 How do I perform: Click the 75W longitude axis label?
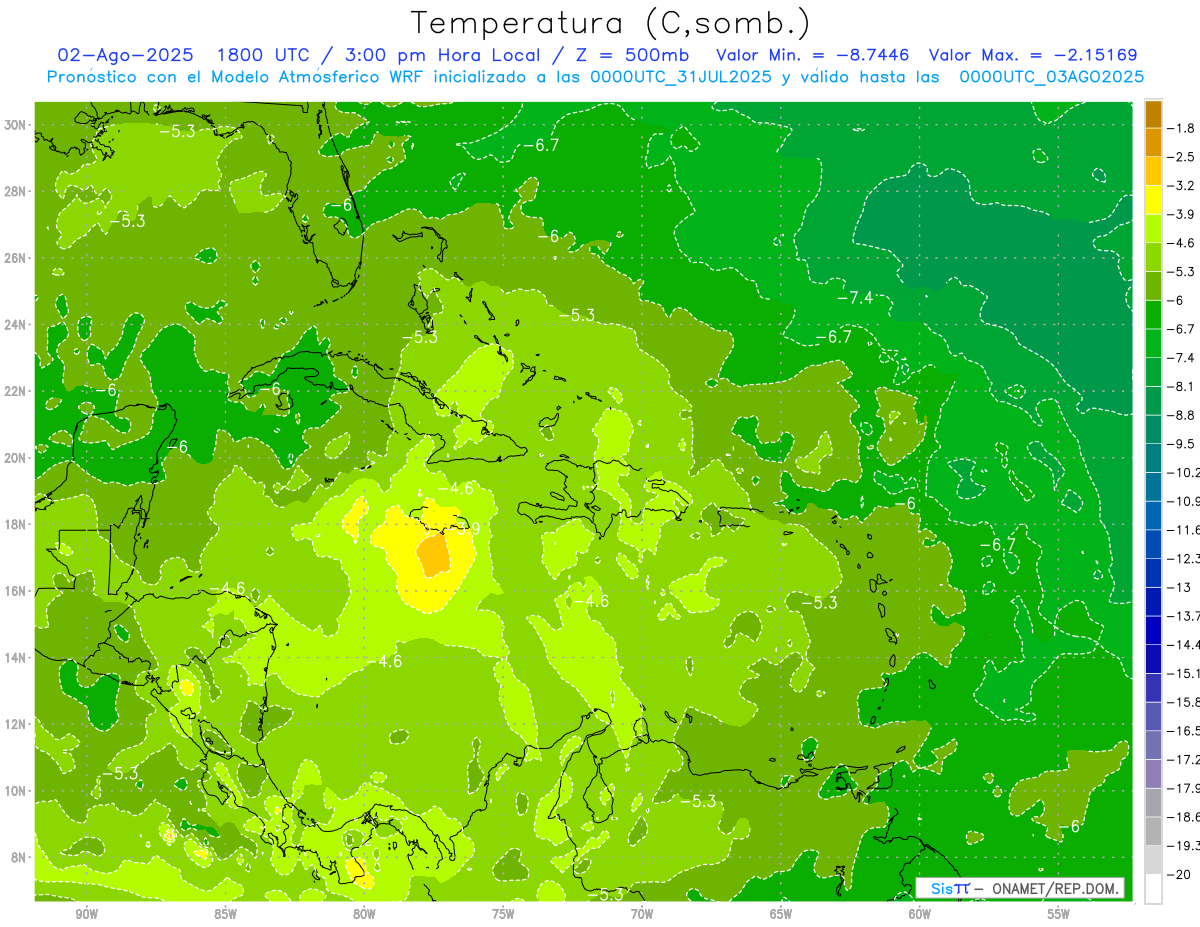(503, 914)
